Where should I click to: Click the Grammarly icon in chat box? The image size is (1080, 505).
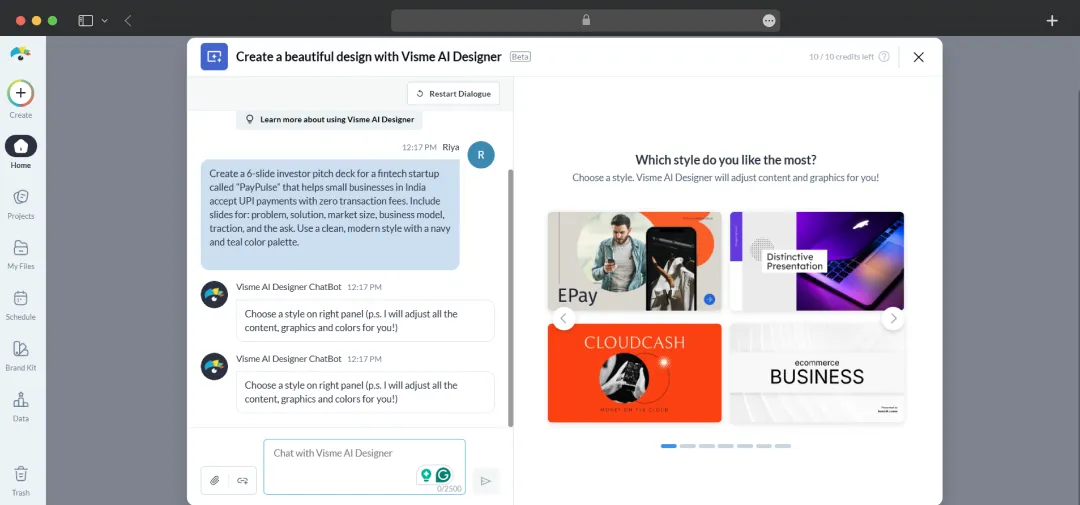[444, 475]
